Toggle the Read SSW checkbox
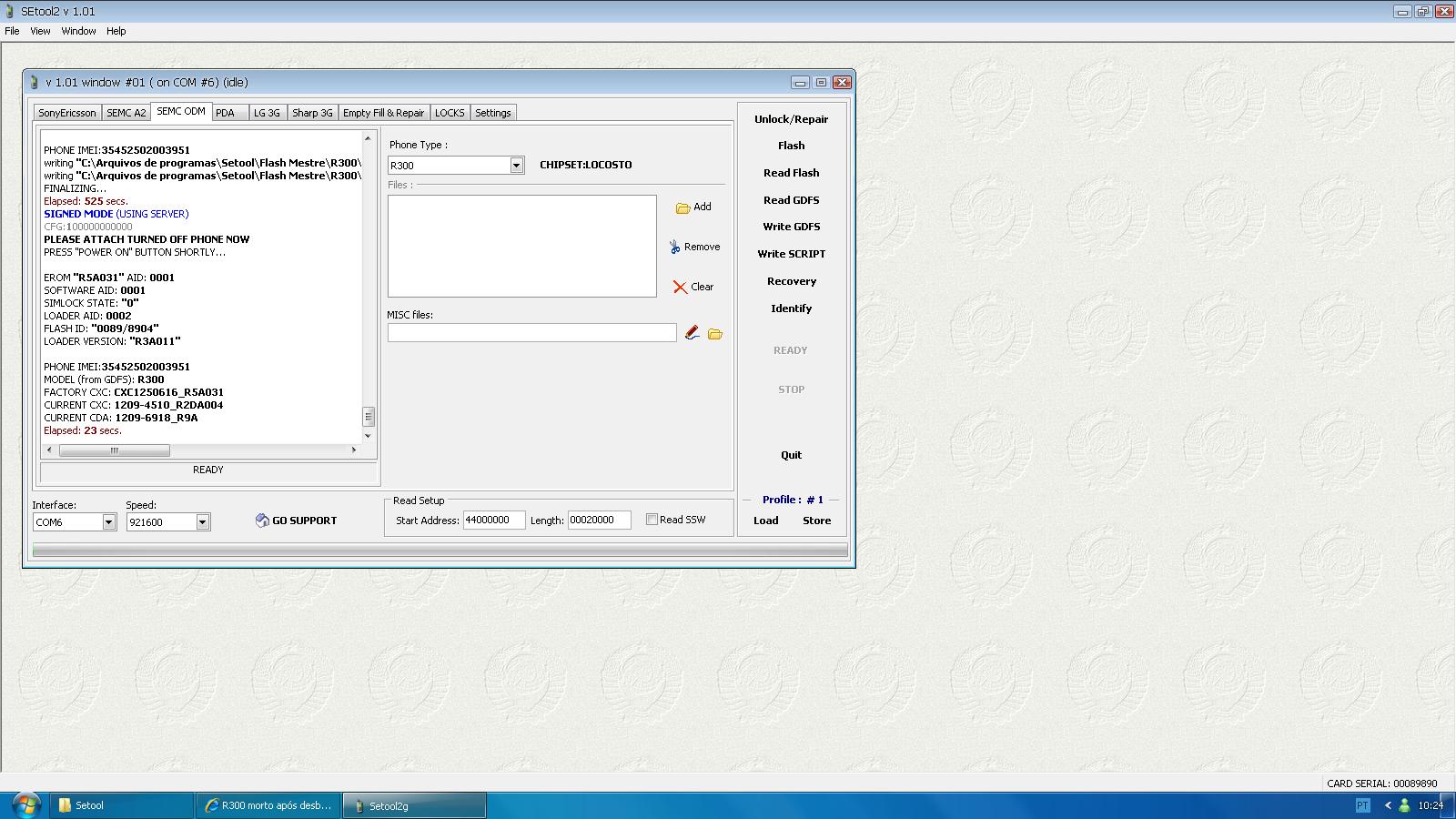Screen dimensions: 1456x819 652,520
